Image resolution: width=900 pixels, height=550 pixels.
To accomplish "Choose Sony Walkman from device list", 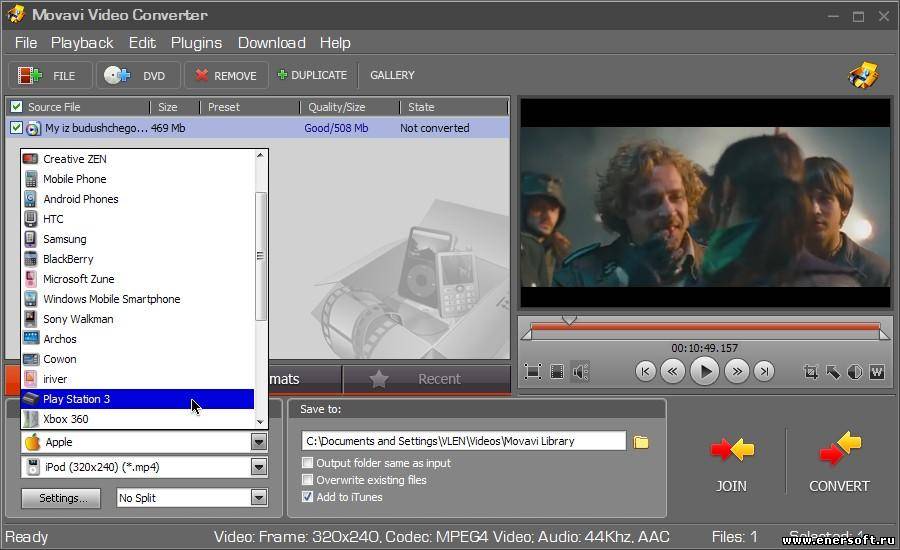I will pos(137,319).
